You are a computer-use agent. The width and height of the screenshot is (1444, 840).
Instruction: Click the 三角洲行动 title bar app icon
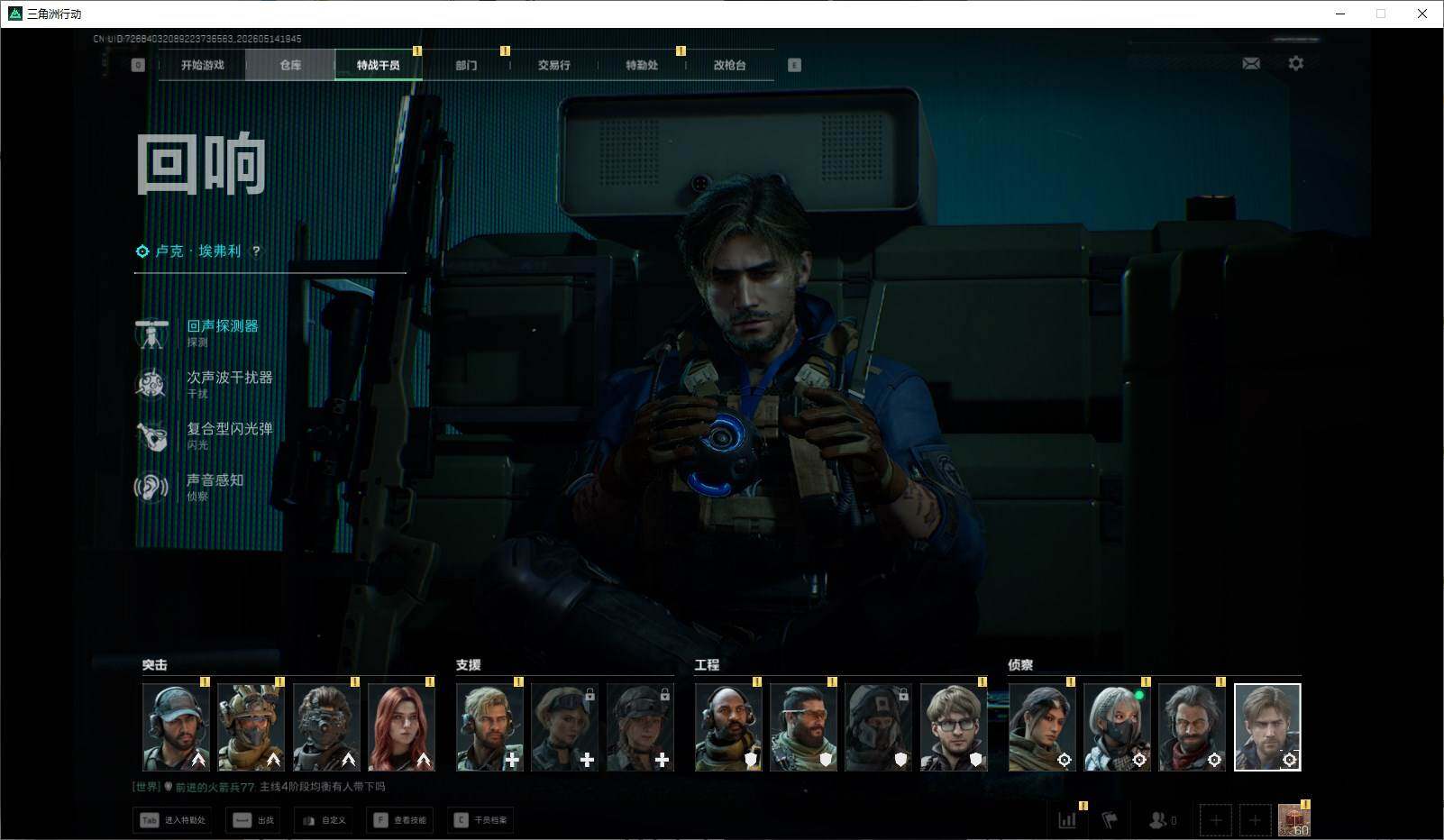click(14, 14)
